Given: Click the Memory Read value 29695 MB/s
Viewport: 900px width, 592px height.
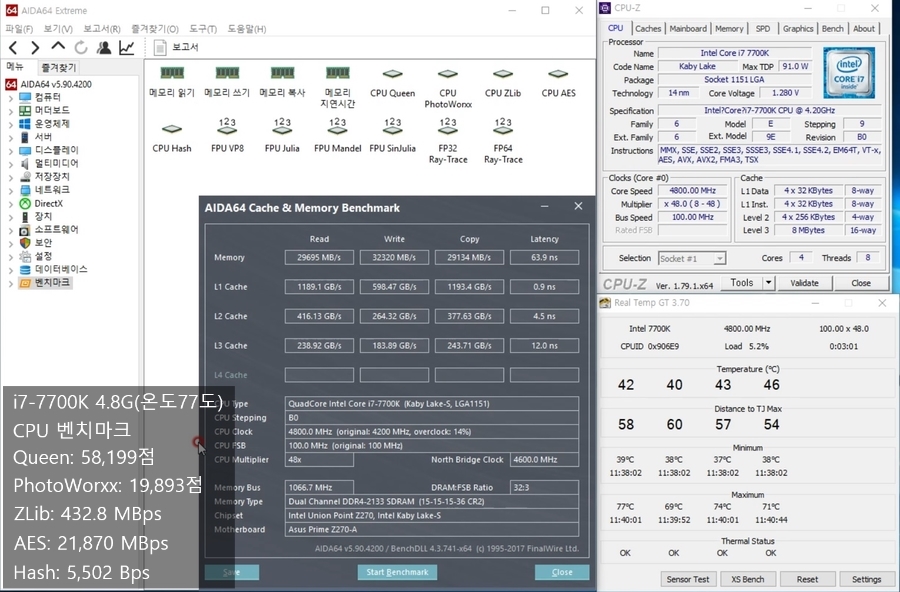Looking at the screenshot, I should point(319,257).
